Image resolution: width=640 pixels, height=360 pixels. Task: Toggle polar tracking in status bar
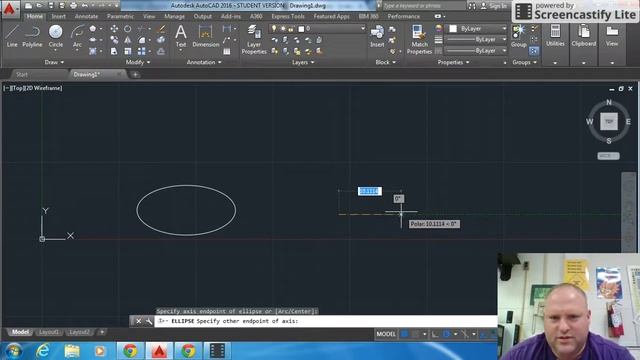(x=447, y=334)
